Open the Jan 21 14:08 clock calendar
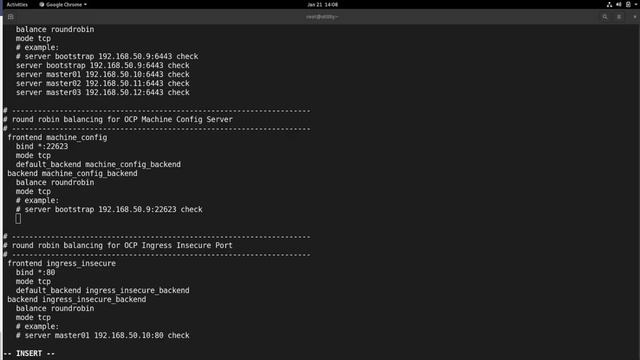This screenshot has width=640, height=360. pos(322,4)
